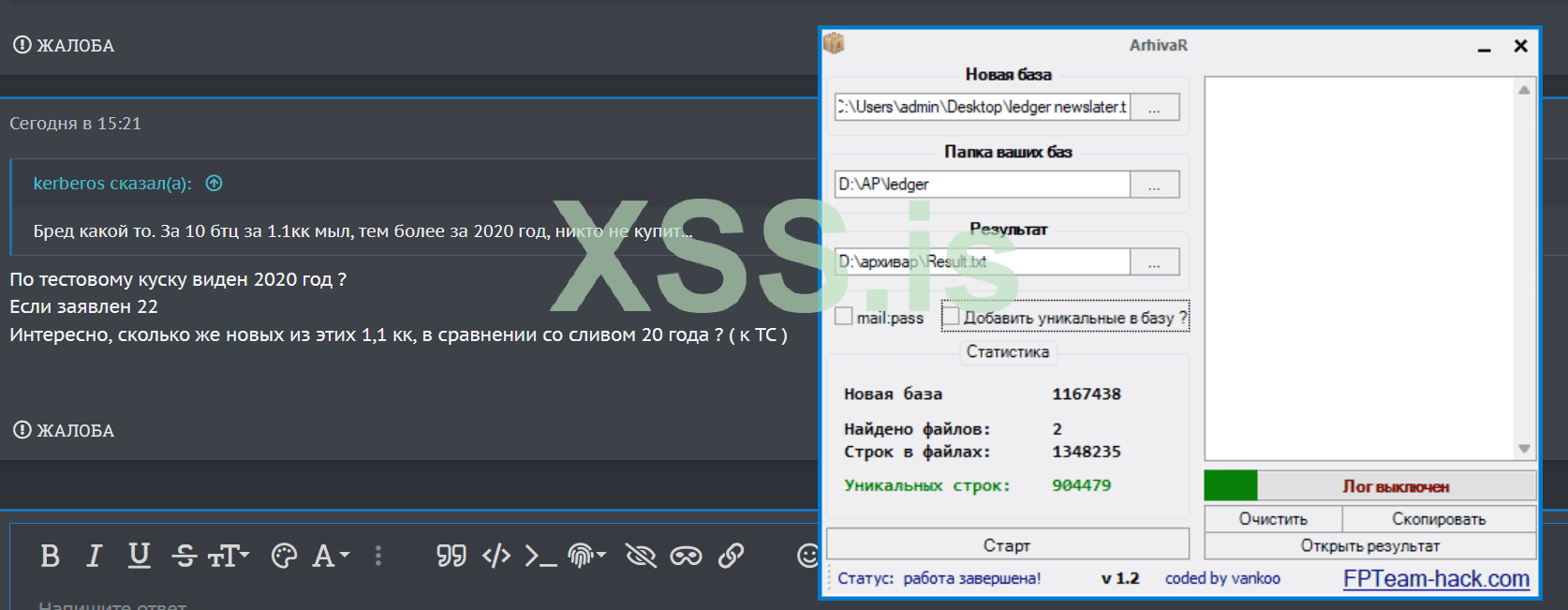Screen dimensions: 1568x610
Task: Click the ArhivaR window package icon
Action: tap(834, 43)
